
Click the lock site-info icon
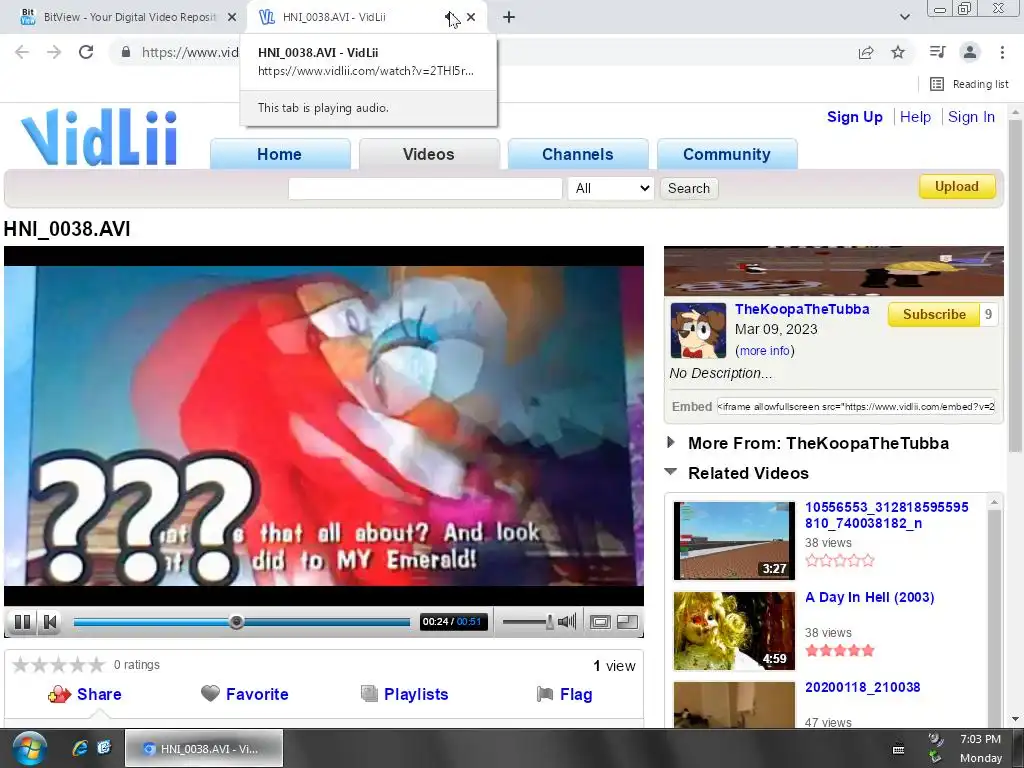(126, 52)
